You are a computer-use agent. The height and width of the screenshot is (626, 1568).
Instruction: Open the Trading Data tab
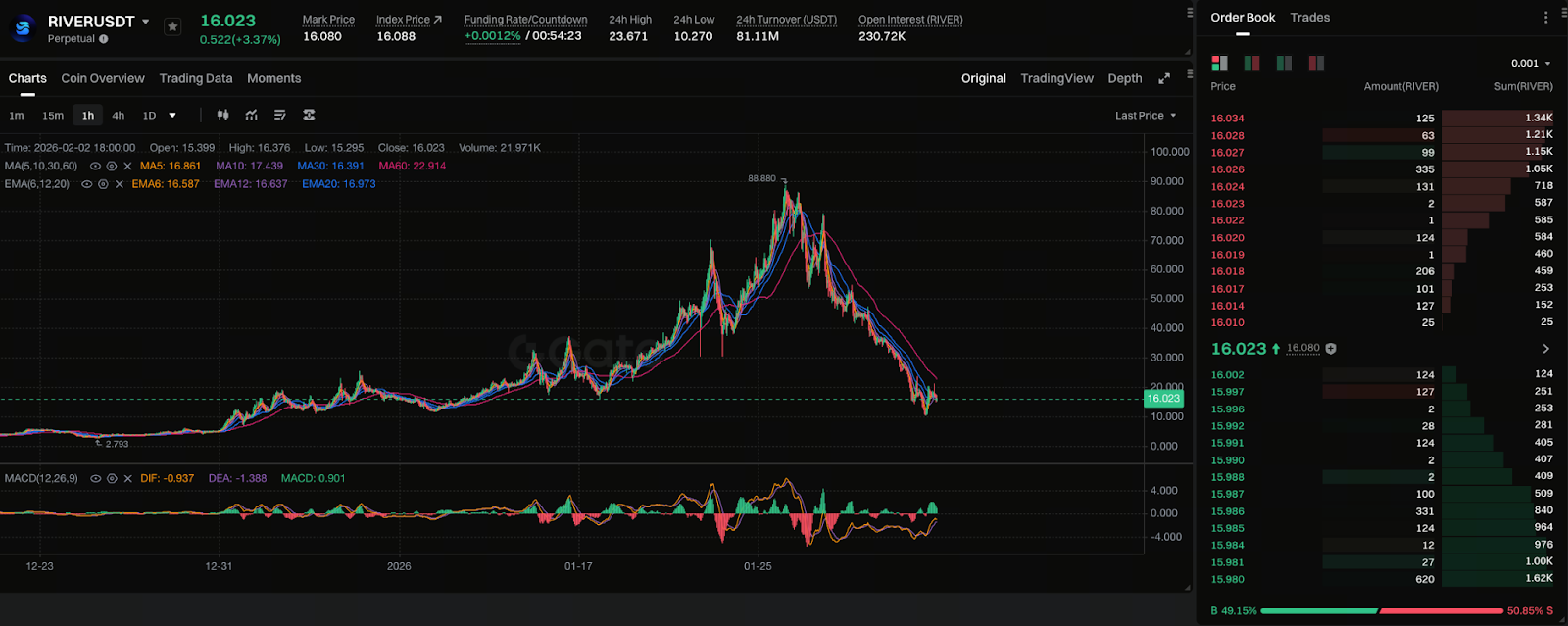pos(196,79)
